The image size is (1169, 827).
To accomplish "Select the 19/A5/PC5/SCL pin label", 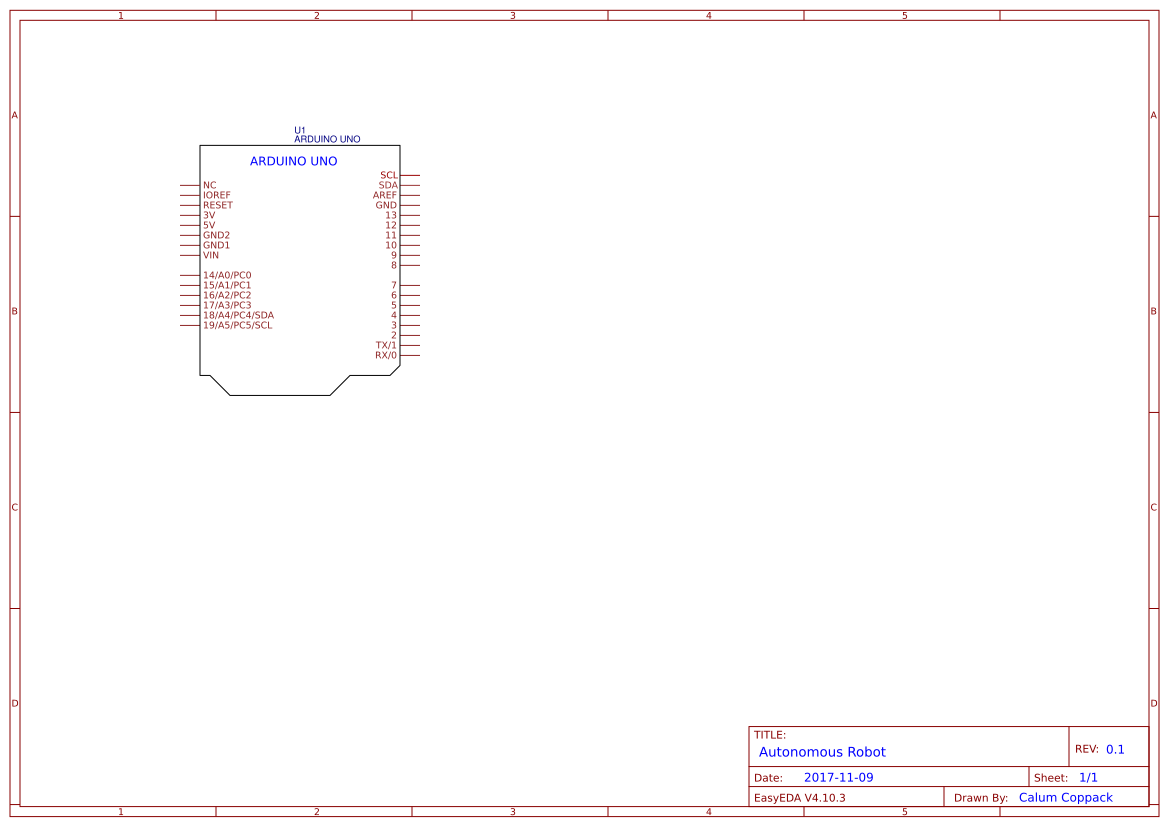I will pos(237,324).
